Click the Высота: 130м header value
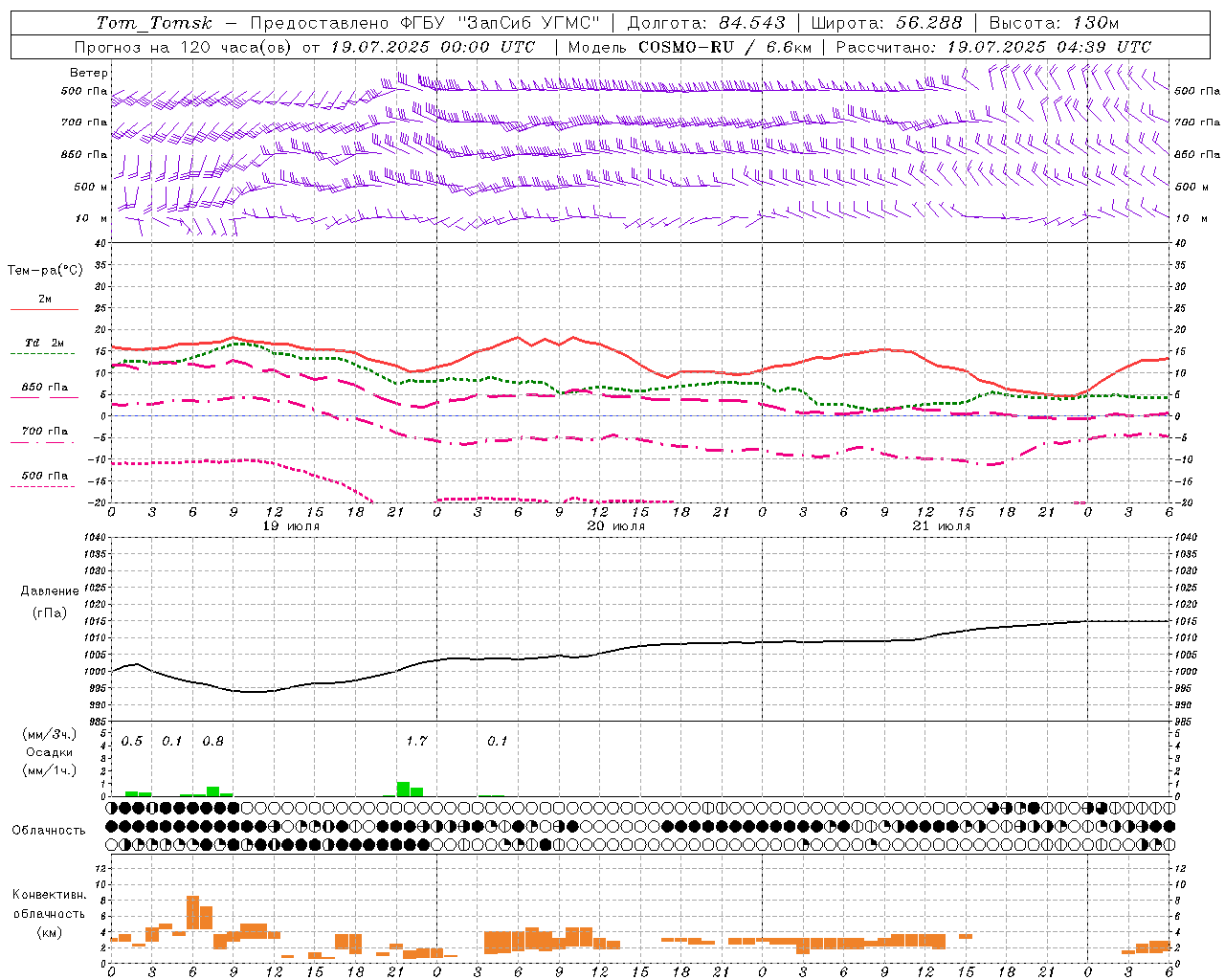 pyautogui.click(x=1054, y=23)
